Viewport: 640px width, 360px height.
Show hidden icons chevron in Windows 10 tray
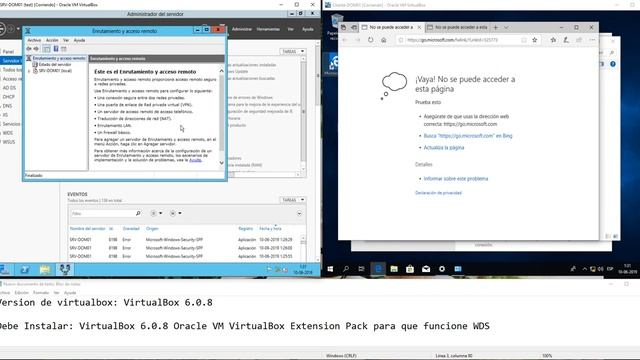584,269
